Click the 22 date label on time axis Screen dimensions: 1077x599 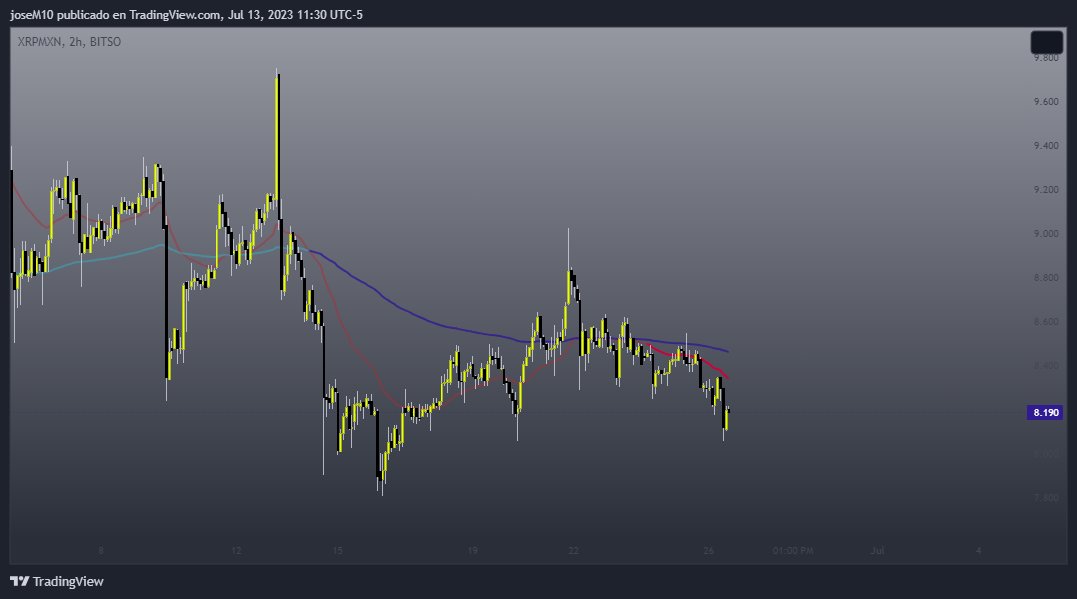(574, 551)
